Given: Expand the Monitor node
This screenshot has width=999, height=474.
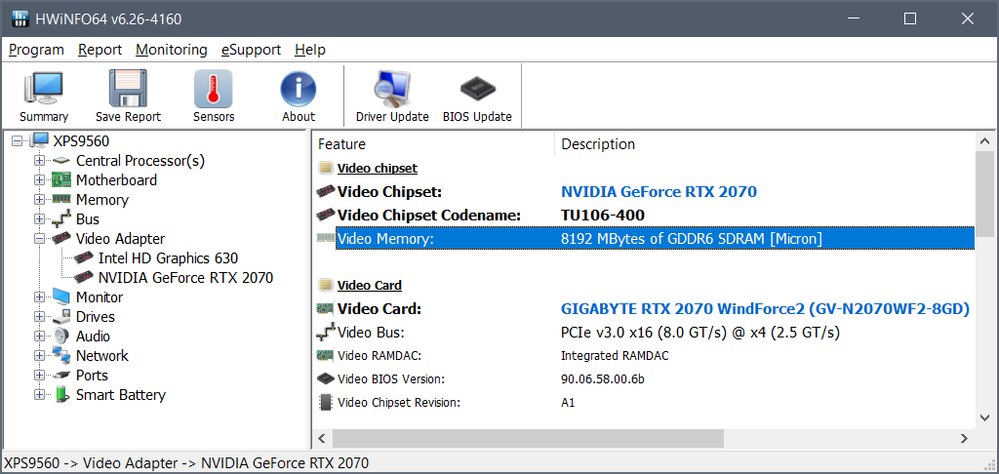Looking at the screenshot, I should click(x=40, y=298).
